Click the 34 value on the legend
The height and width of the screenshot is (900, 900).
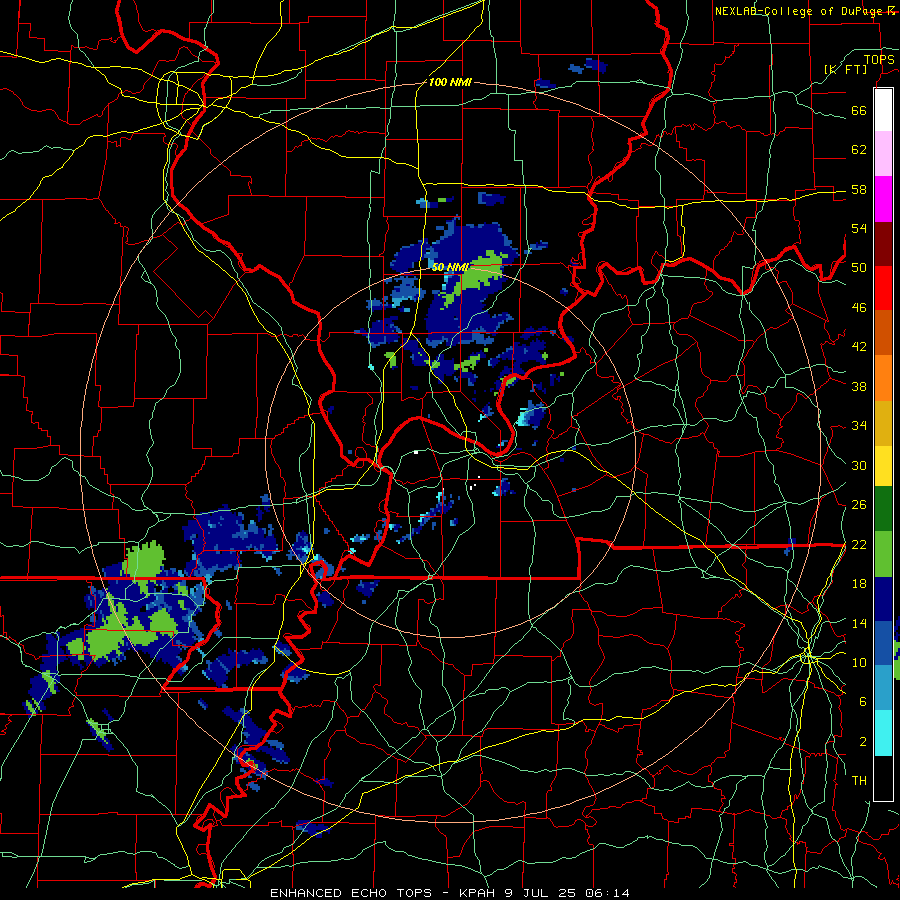[x=859, y=426]
